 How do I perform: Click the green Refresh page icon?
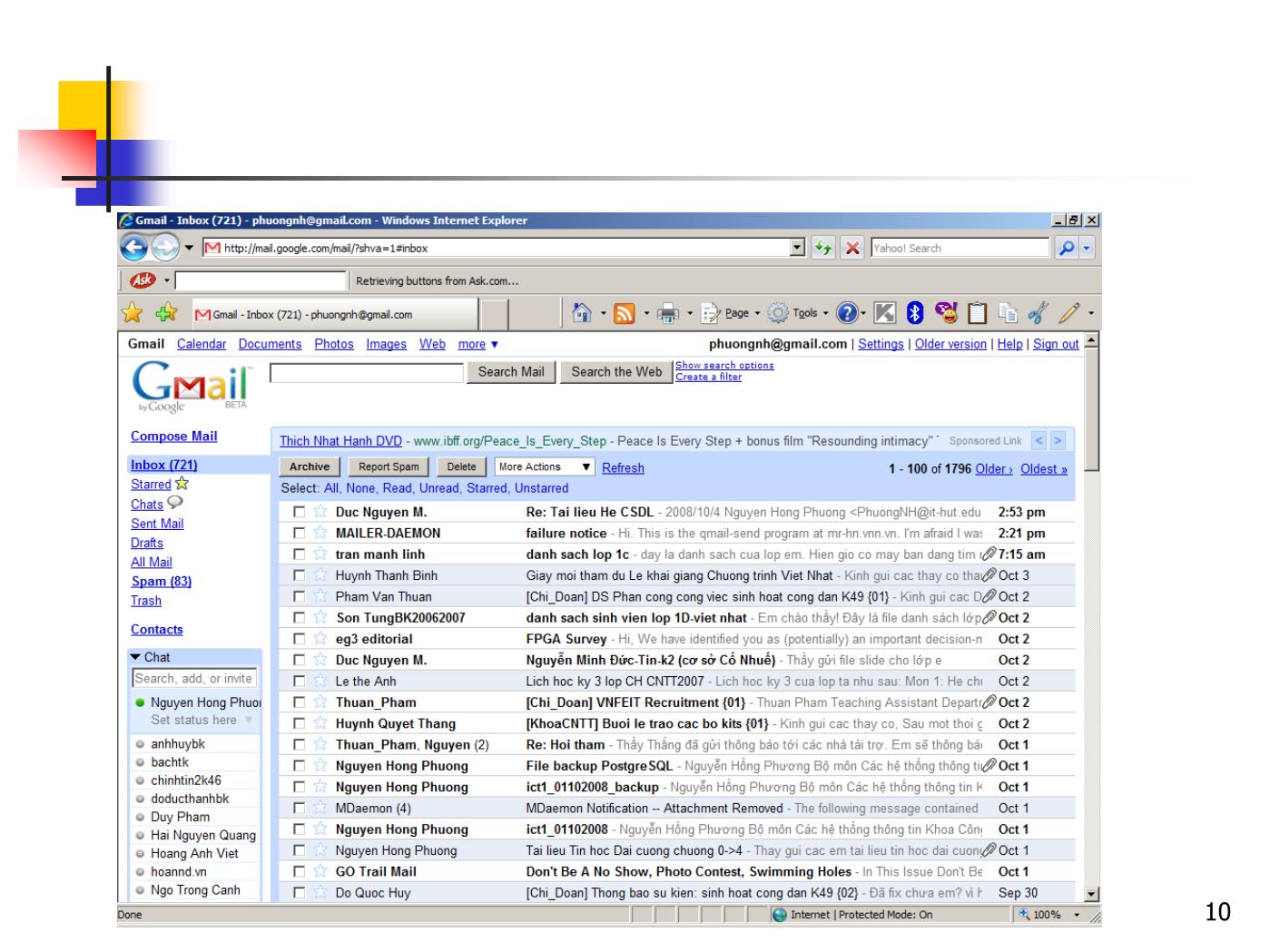[823, 248]
